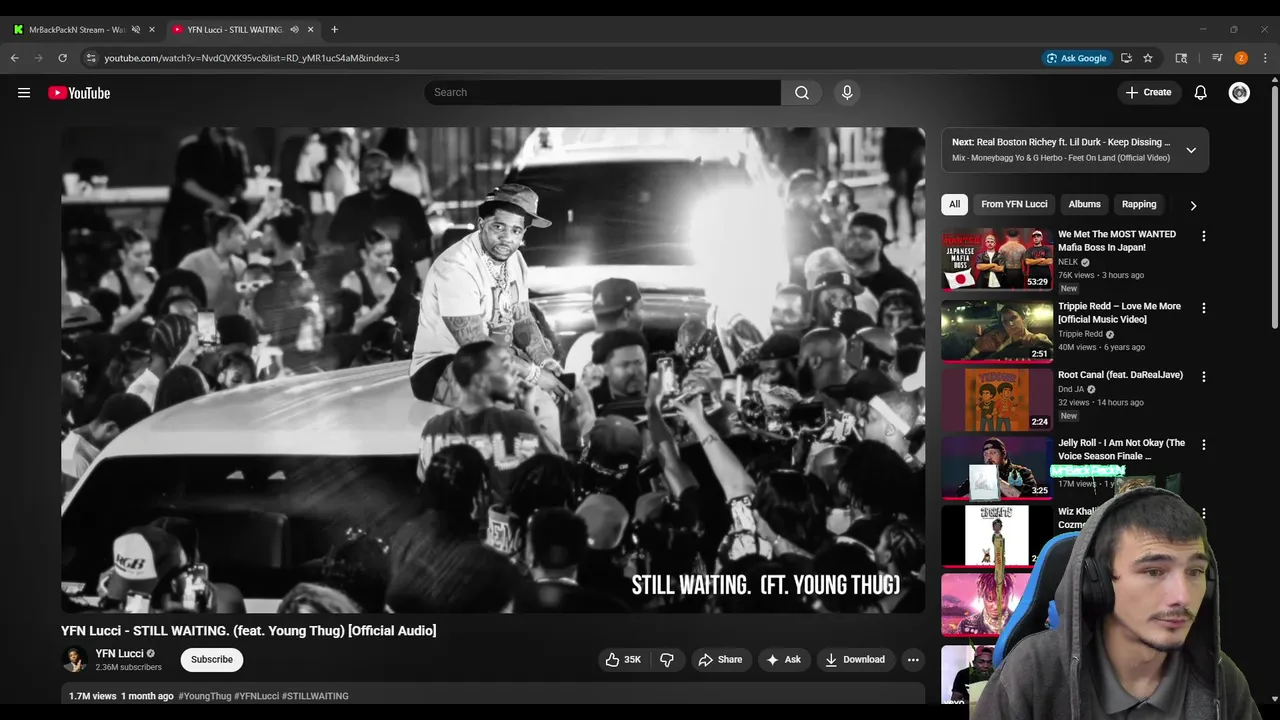Image resolution: width=1280 pixels, height=720 pixels.
Task: Click '1.7M views 1 month ago' text
Action: click(121, 696)
